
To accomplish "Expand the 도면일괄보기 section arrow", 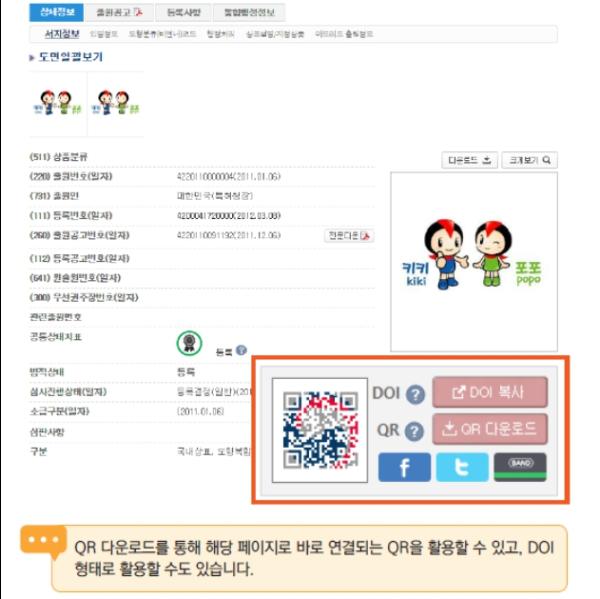I will [x=32, y=58].
